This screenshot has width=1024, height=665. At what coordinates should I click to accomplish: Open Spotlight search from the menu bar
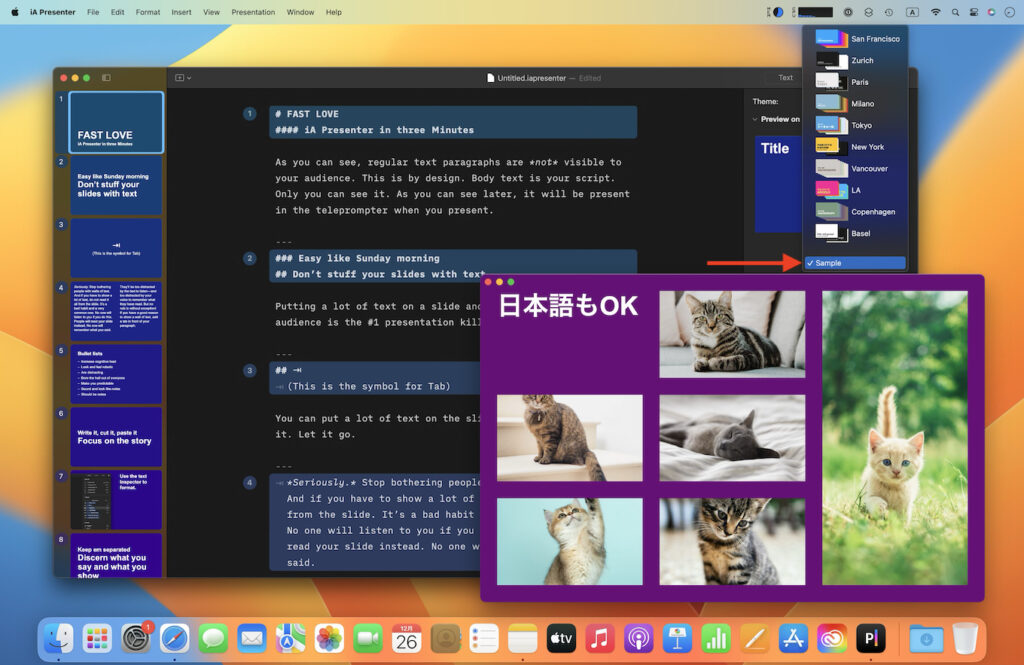click(955, 12)
